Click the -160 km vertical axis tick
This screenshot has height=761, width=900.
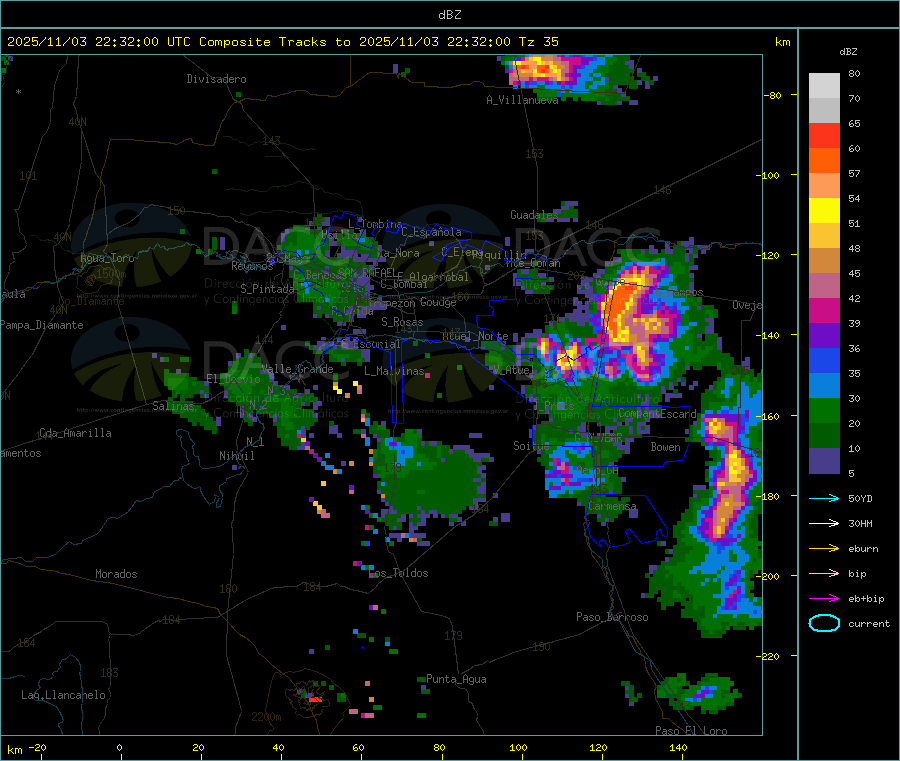click(767, 416)
